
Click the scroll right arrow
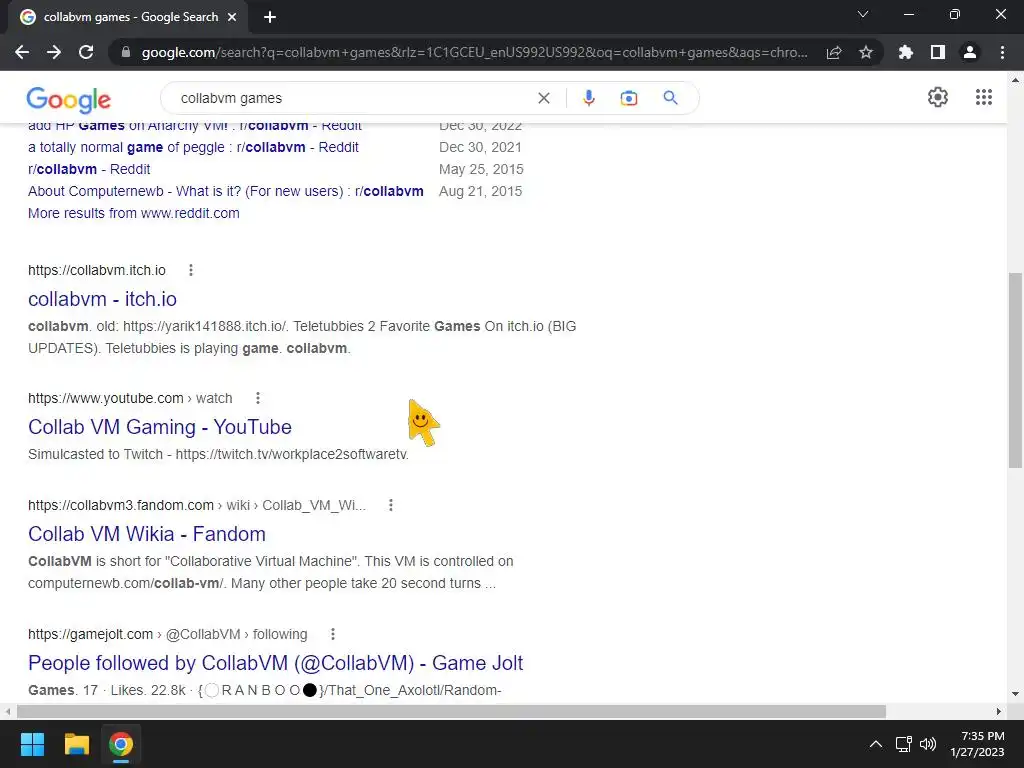pyautogui.click(x=999, y=712)
